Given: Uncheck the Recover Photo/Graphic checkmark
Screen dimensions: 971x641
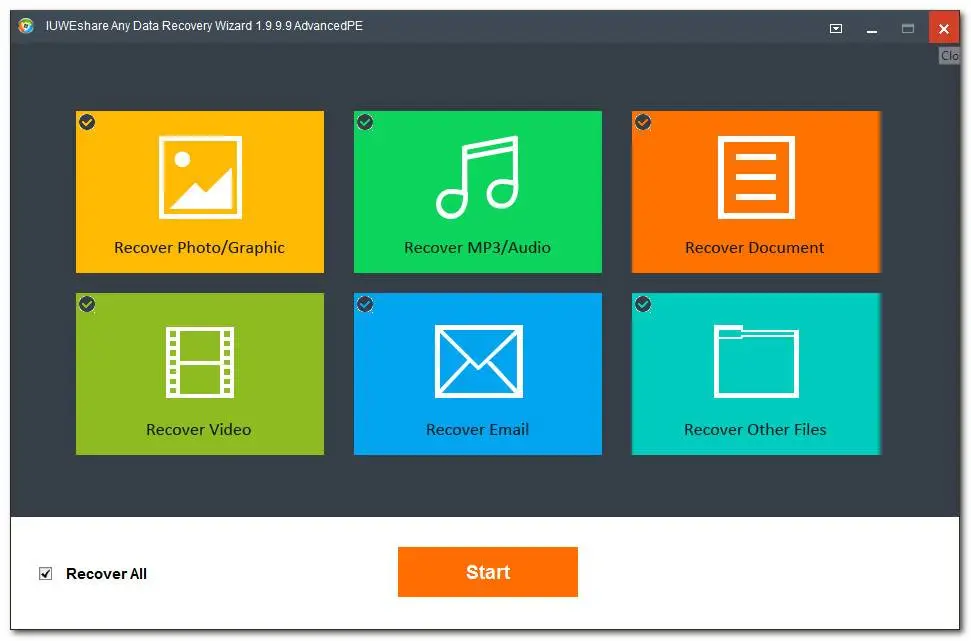Looking at the screenshot, I should (x=87, y=122).
